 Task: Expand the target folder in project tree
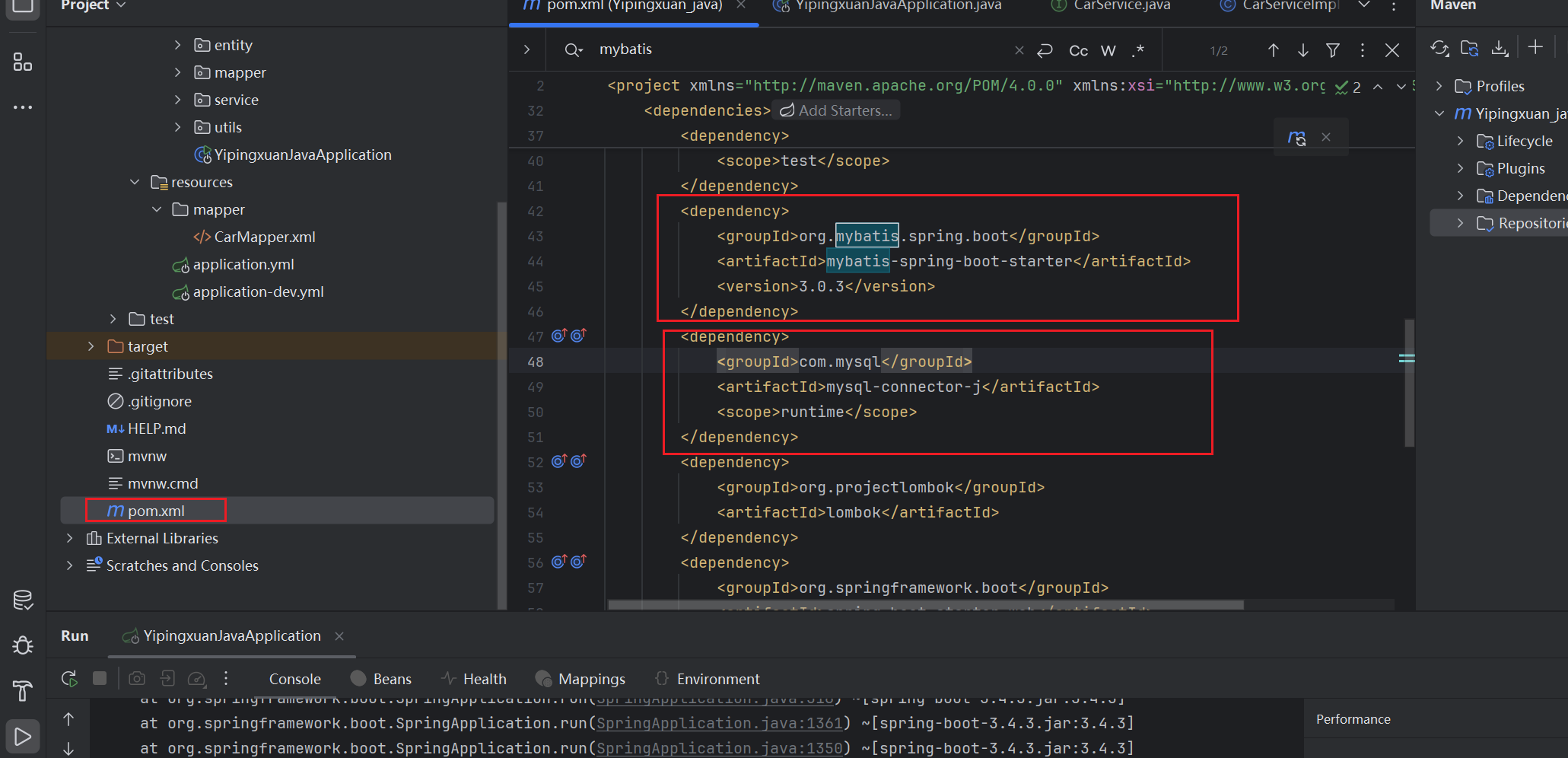click(x=91, y=346)
